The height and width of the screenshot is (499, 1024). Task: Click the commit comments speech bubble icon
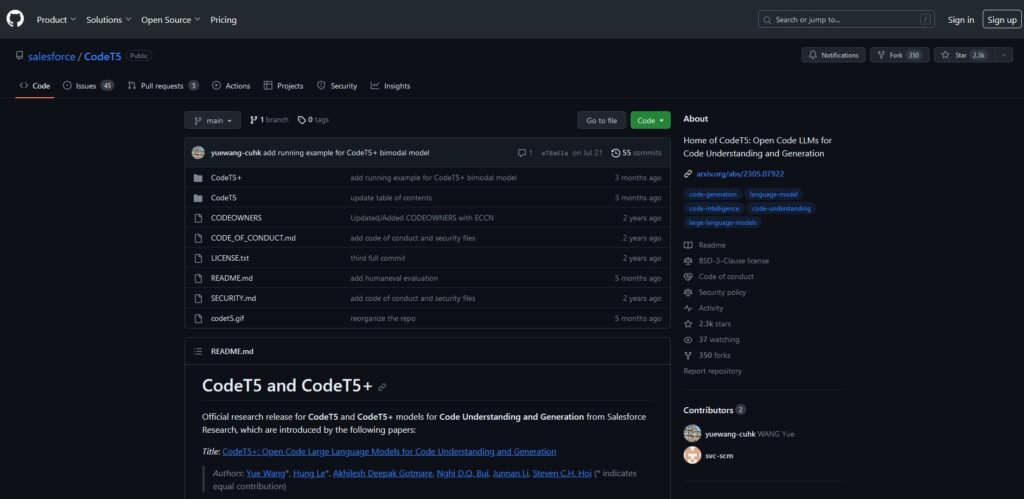pyautogui.click(x=521, y=153)
